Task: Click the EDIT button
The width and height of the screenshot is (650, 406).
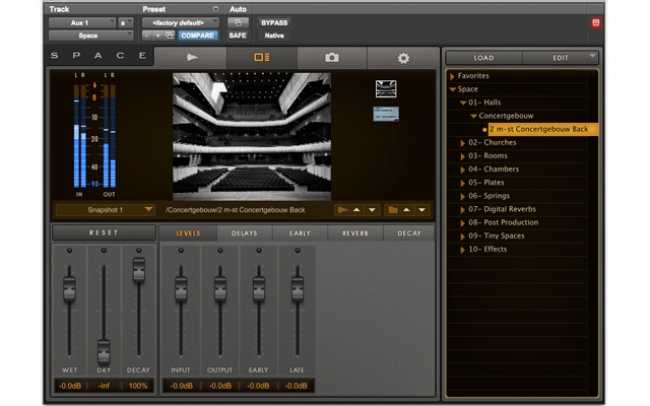Action: coord(560,58)
